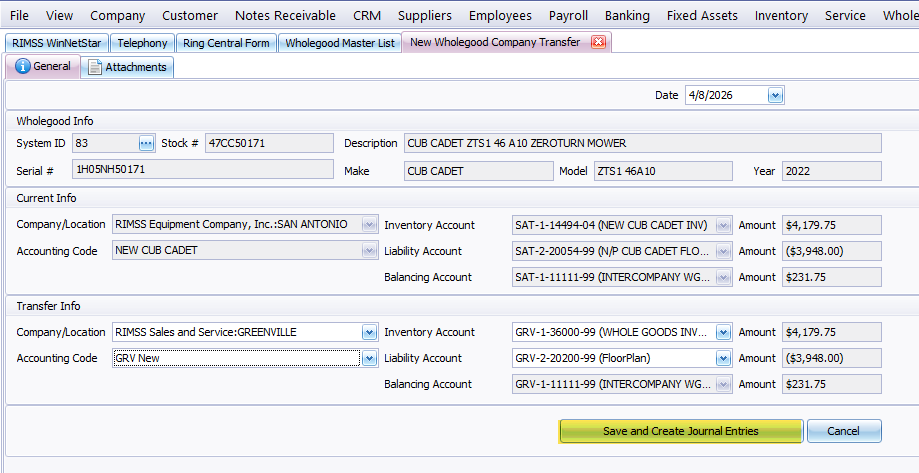The height and width of the screenshot is (473, 919).
Task: Open the Notes Receivable menu
Action: click(285, 15)
